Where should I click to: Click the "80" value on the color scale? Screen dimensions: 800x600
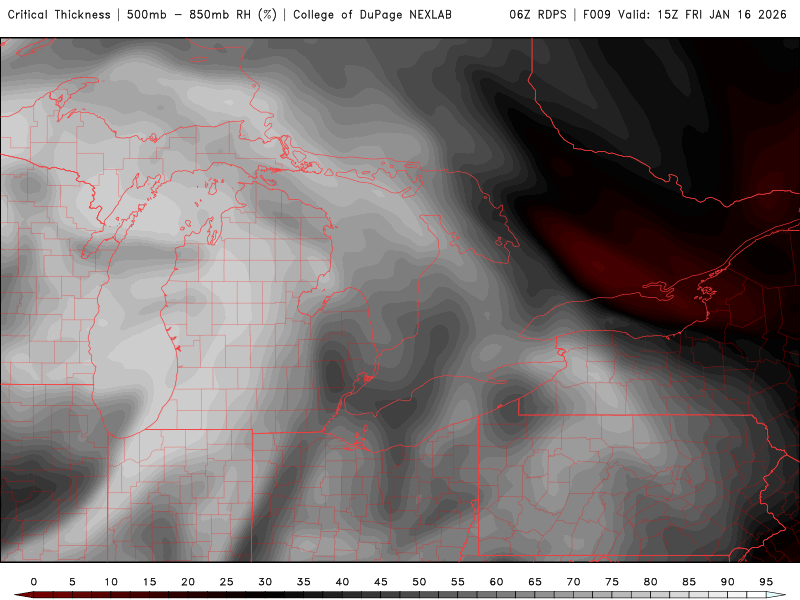pos(651,582)
